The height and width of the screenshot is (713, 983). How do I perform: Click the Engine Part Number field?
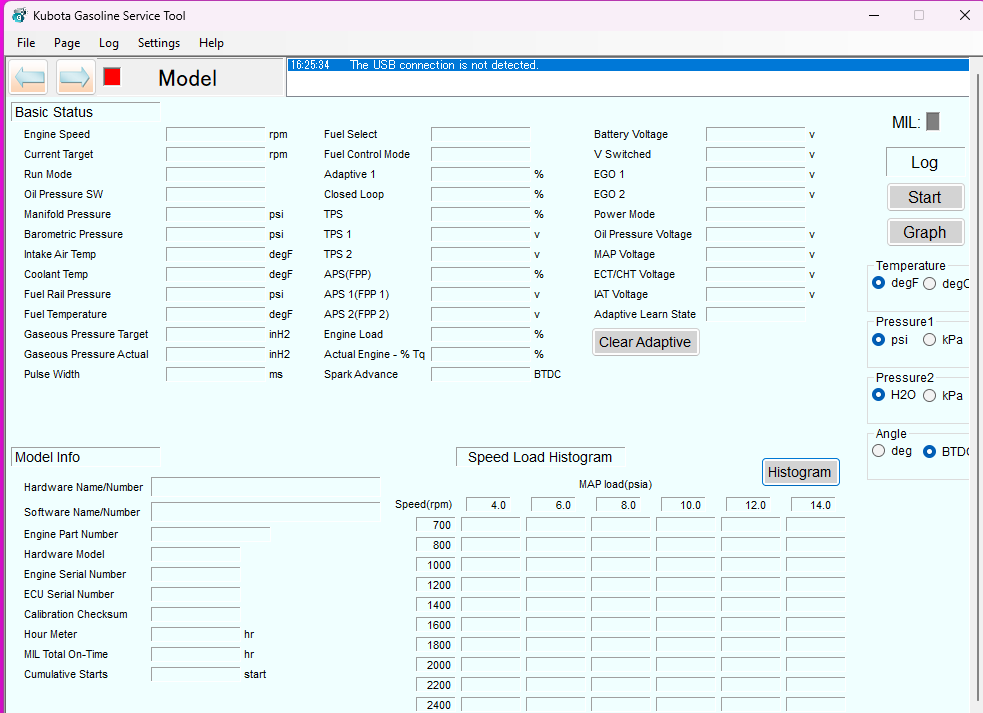pyautogui.click(x=211, y=534)
